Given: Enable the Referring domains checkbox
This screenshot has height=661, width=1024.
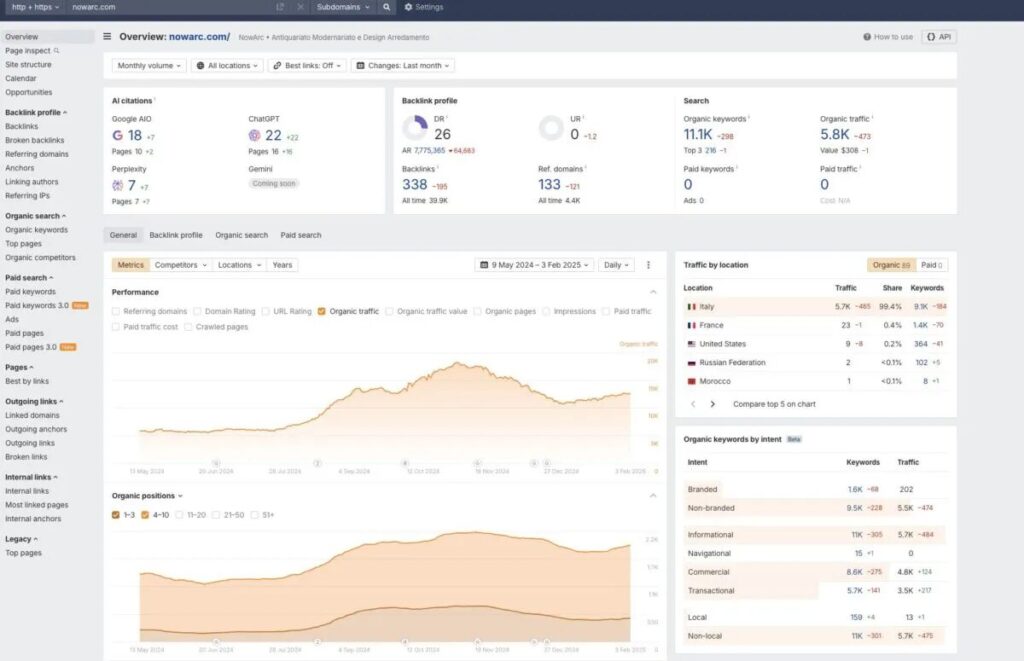Looking at the screenshot, I should (117, 311).
